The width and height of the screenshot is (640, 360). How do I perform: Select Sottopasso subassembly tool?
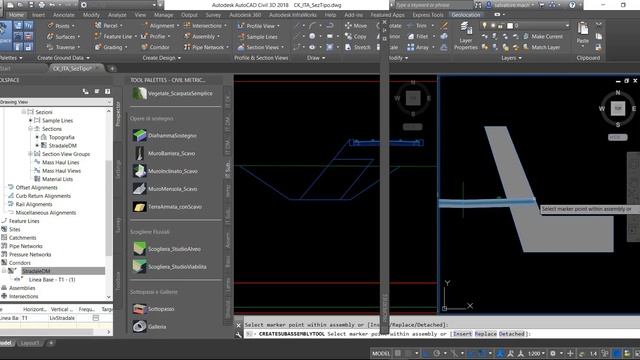point(153,309)
